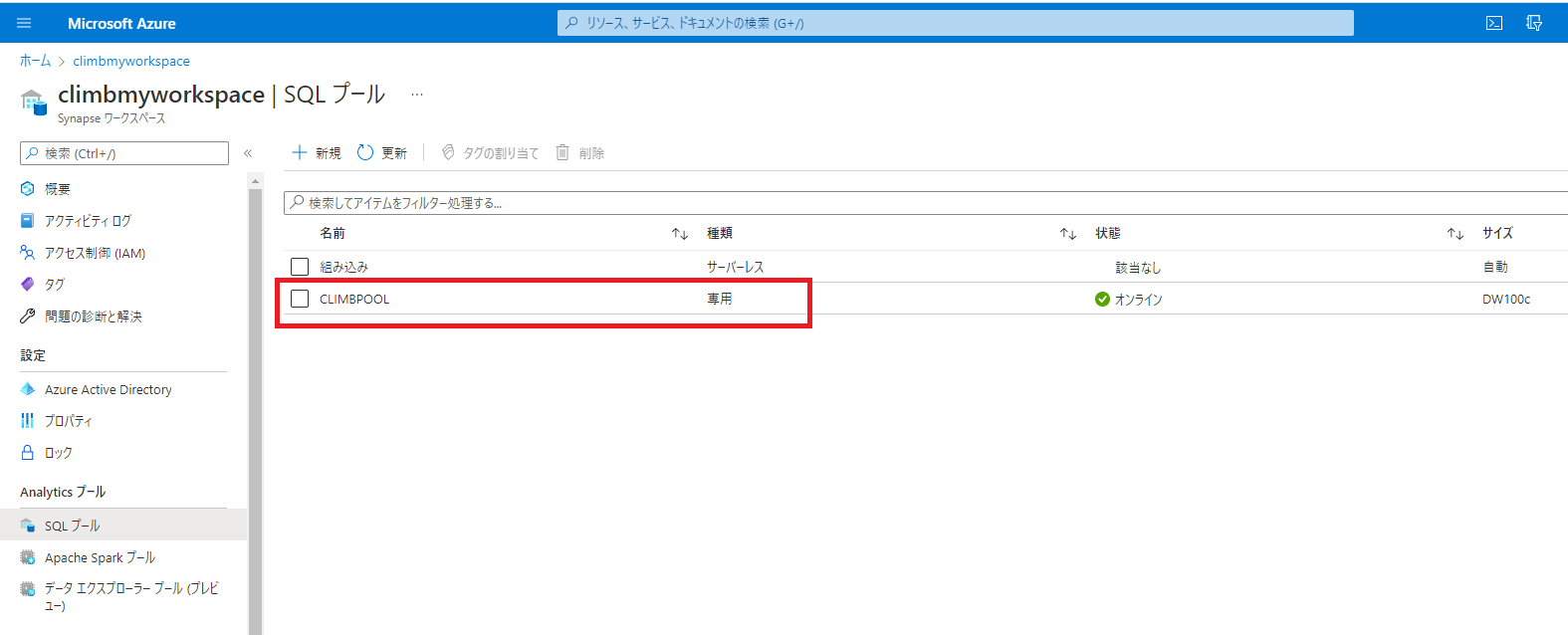Focus the sidebar 検索 (Ctrl+/) field
Screen dimensions: 1568x635
point(124,153)
